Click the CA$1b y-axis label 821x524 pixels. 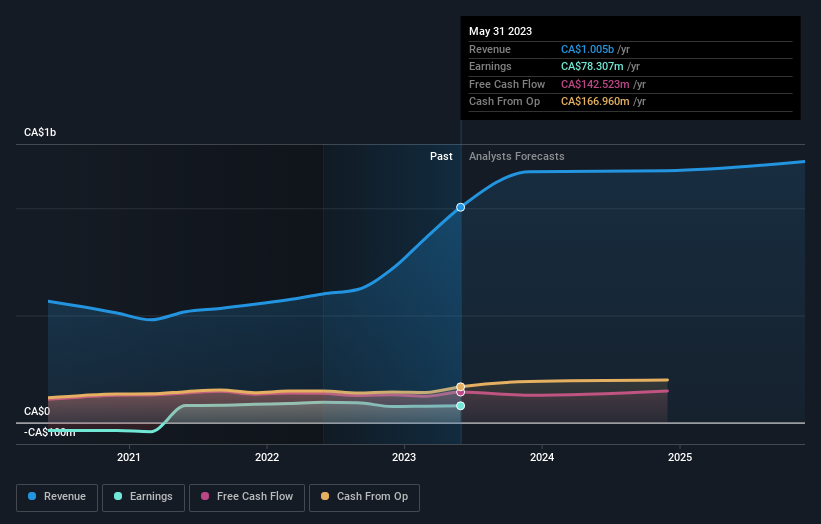[x=40, y=132]
